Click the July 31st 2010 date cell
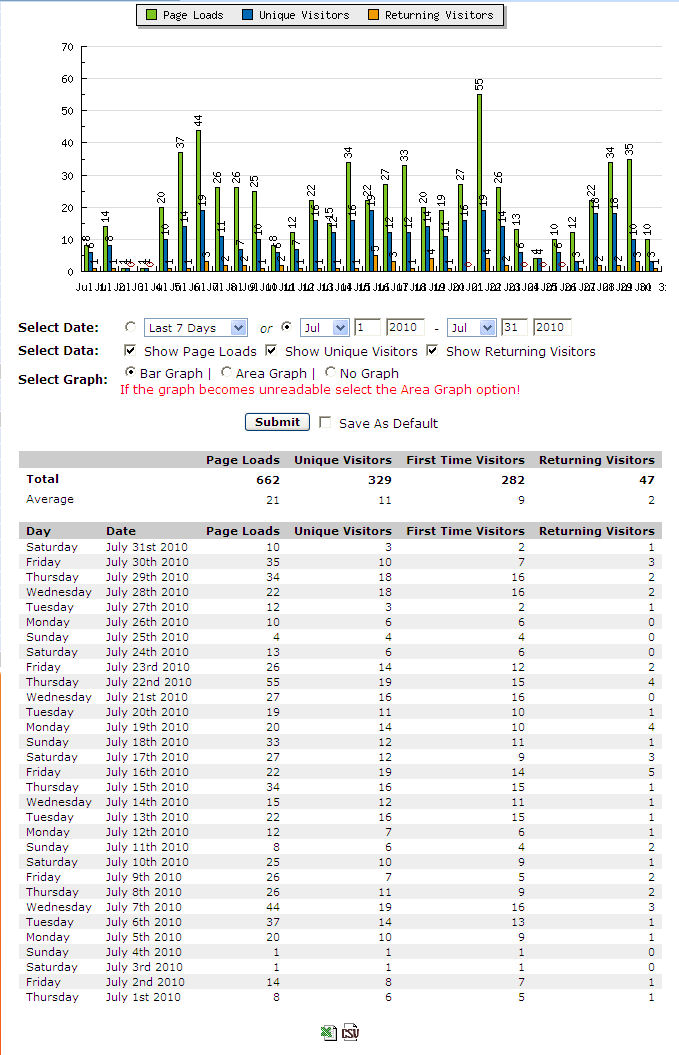Viewport: 679px width, 1055px height. pos(147,547)
